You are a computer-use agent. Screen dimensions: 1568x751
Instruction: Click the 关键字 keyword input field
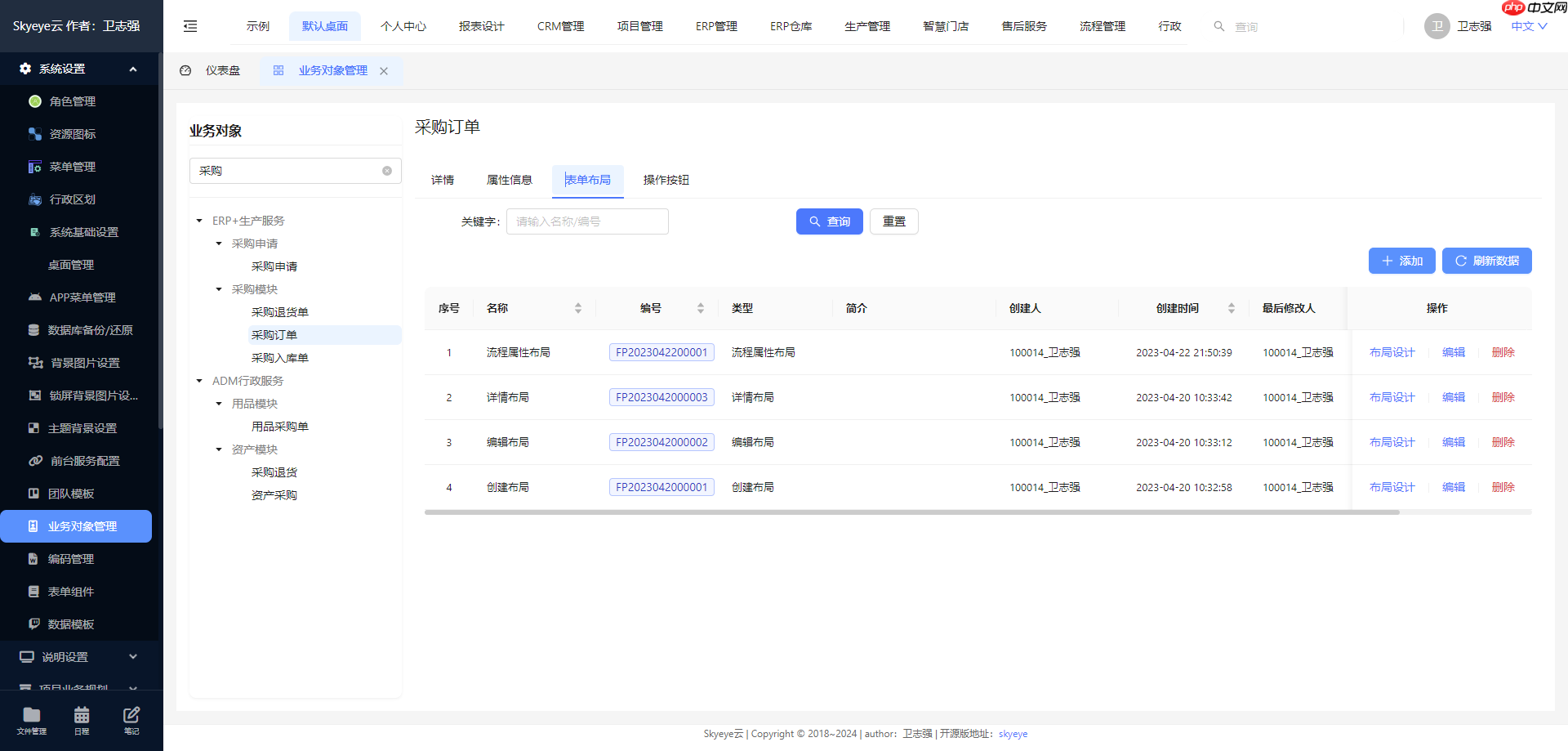click(587, 221)
